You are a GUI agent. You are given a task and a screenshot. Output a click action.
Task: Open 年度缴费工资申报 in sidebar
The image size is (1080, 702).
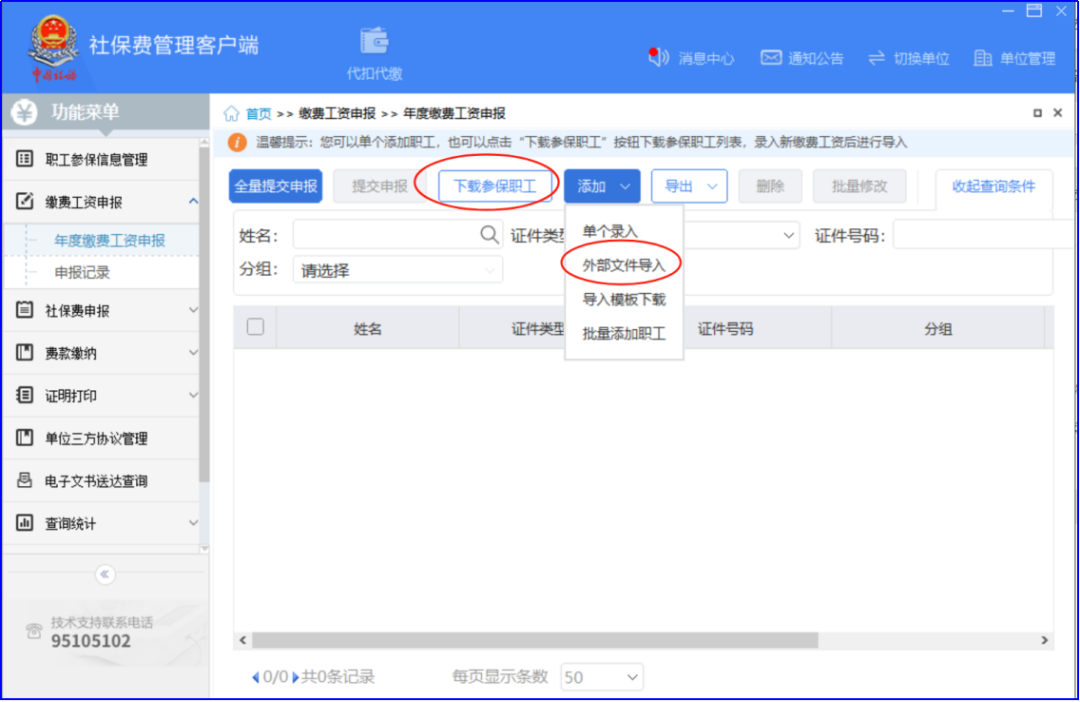coord(110,240)
